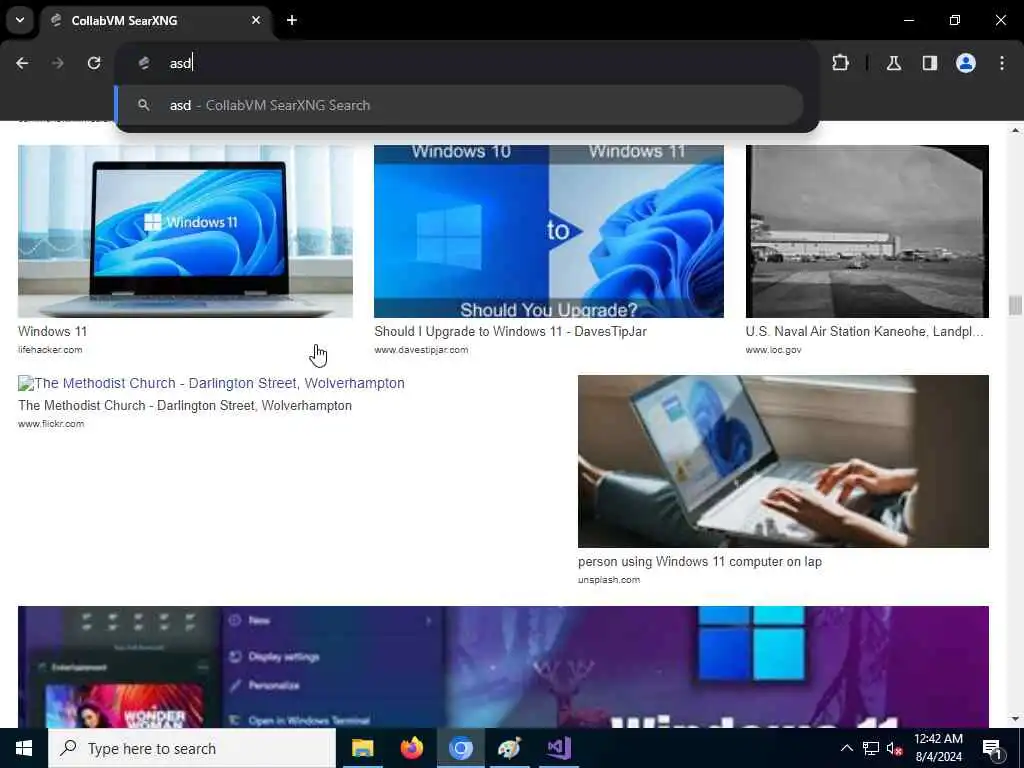
Task: Open the clock showing 12:42 AM
Action: (938, 748)
